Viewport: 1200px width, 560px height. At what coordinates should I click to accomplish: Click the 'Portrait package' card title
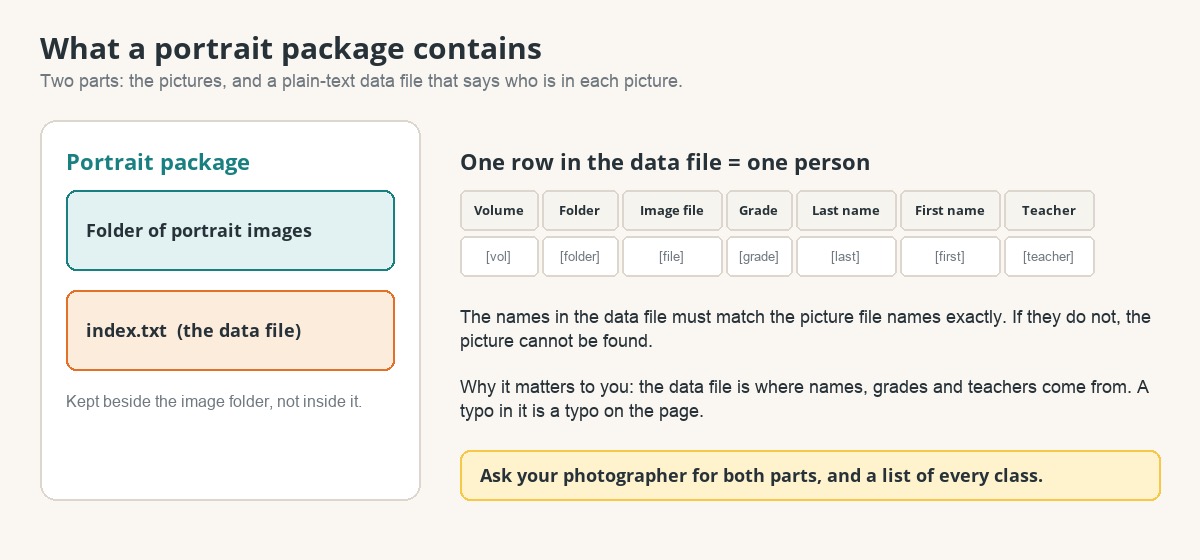158,162
